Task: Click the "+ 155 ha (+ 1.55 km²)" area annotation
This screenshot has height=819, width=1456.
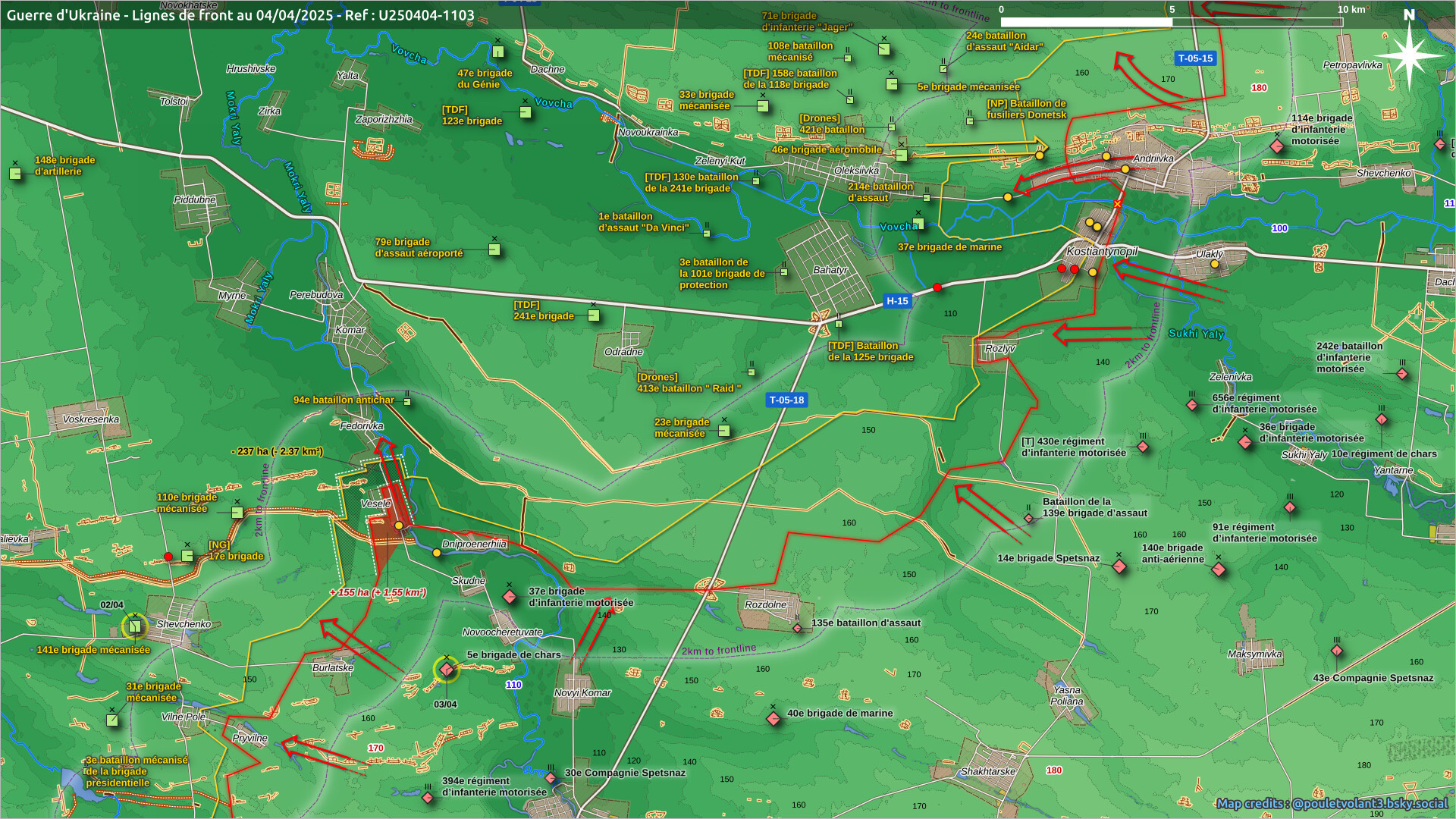Action: point(378,592)
